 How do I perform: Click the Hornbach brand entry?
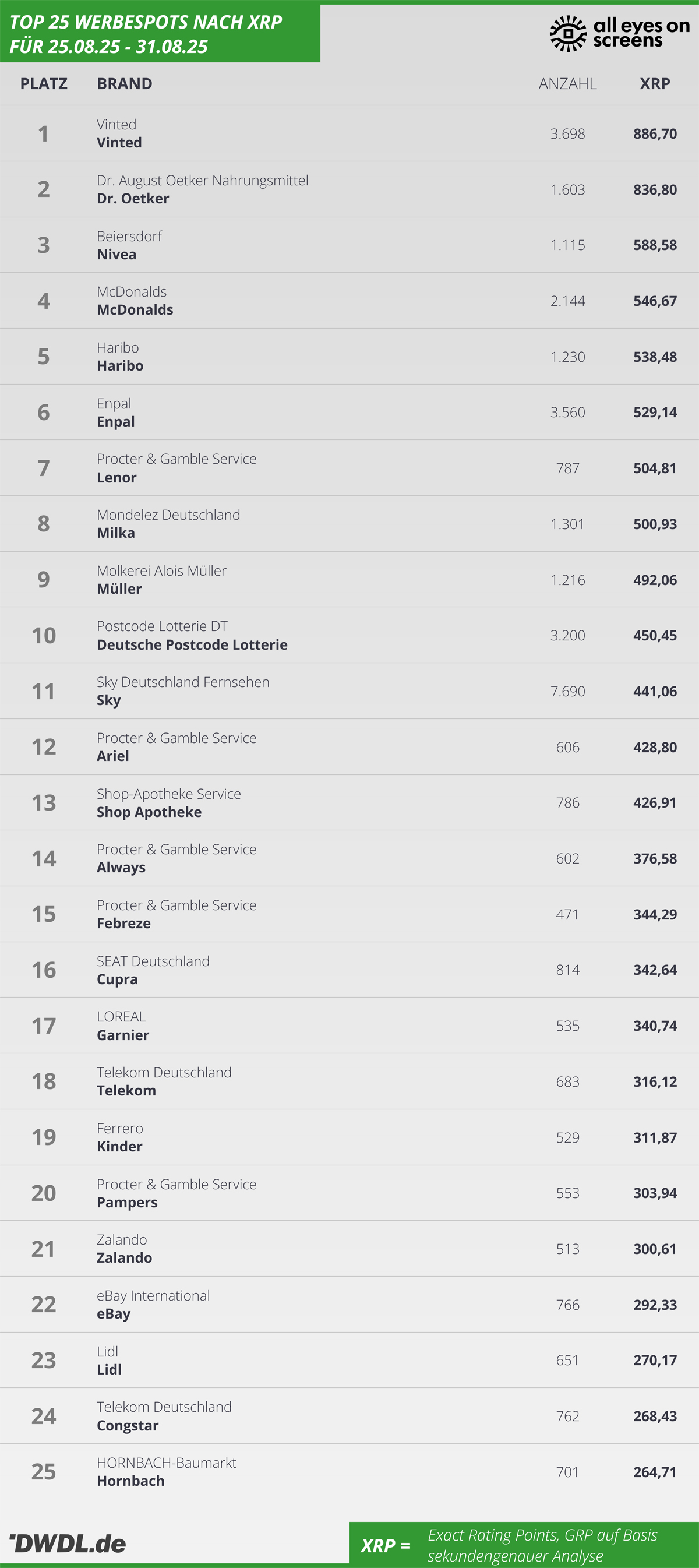131,1481
